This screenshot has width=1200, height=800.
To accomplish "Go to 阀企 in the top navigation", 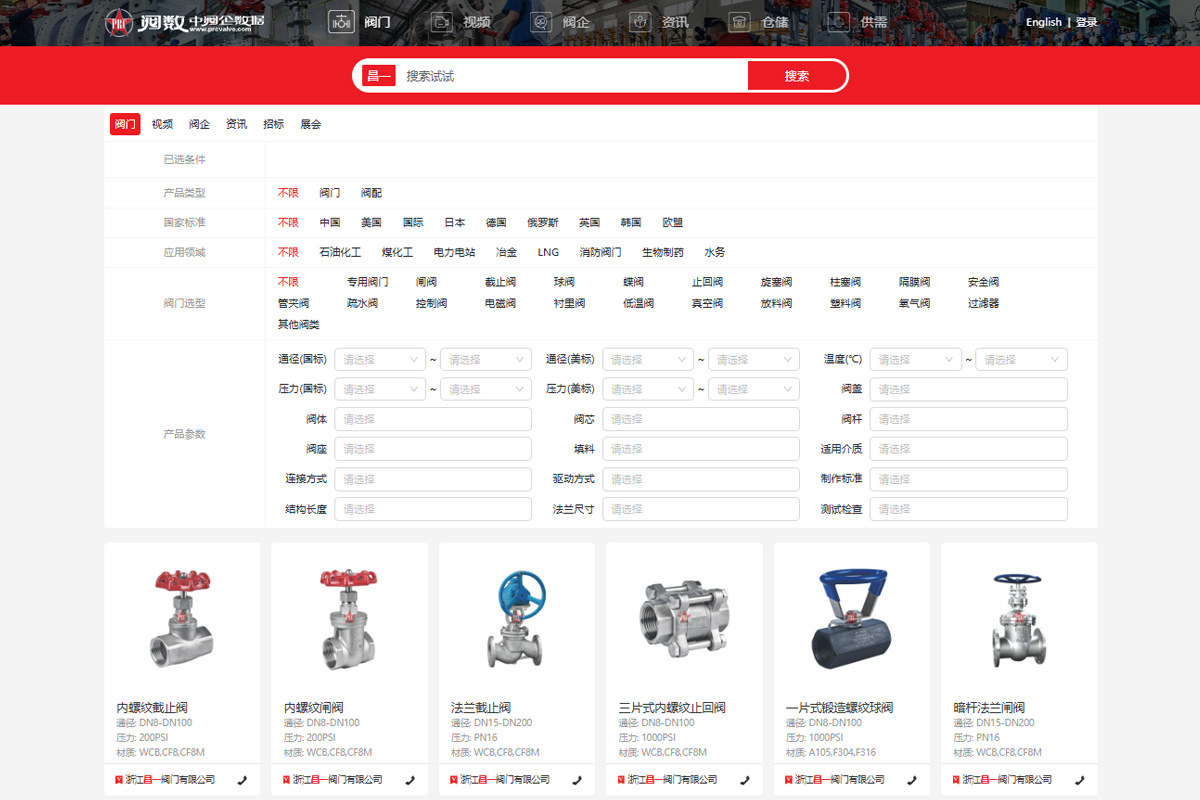I will [559, 22].
